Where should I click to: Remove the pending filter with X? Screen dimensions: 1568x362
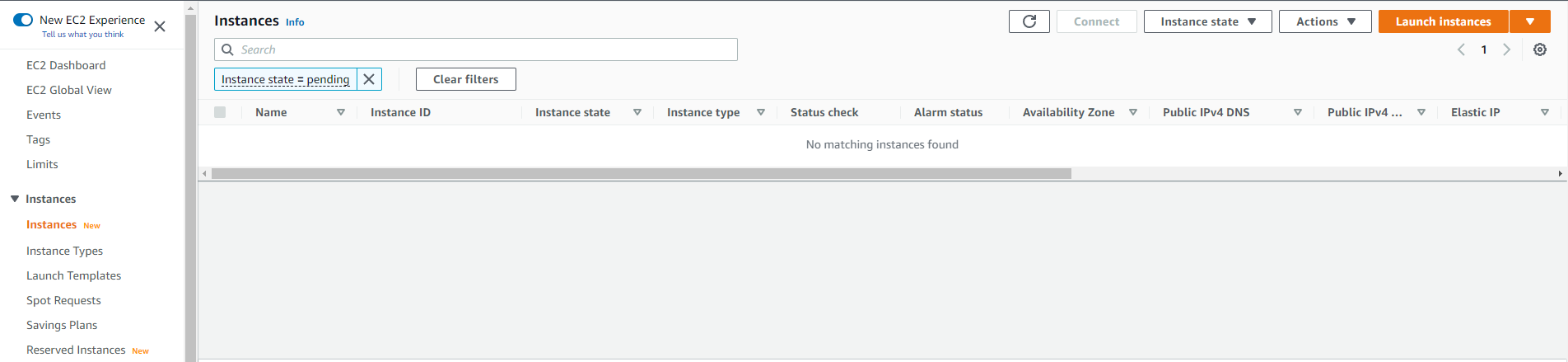click(369, 79)
